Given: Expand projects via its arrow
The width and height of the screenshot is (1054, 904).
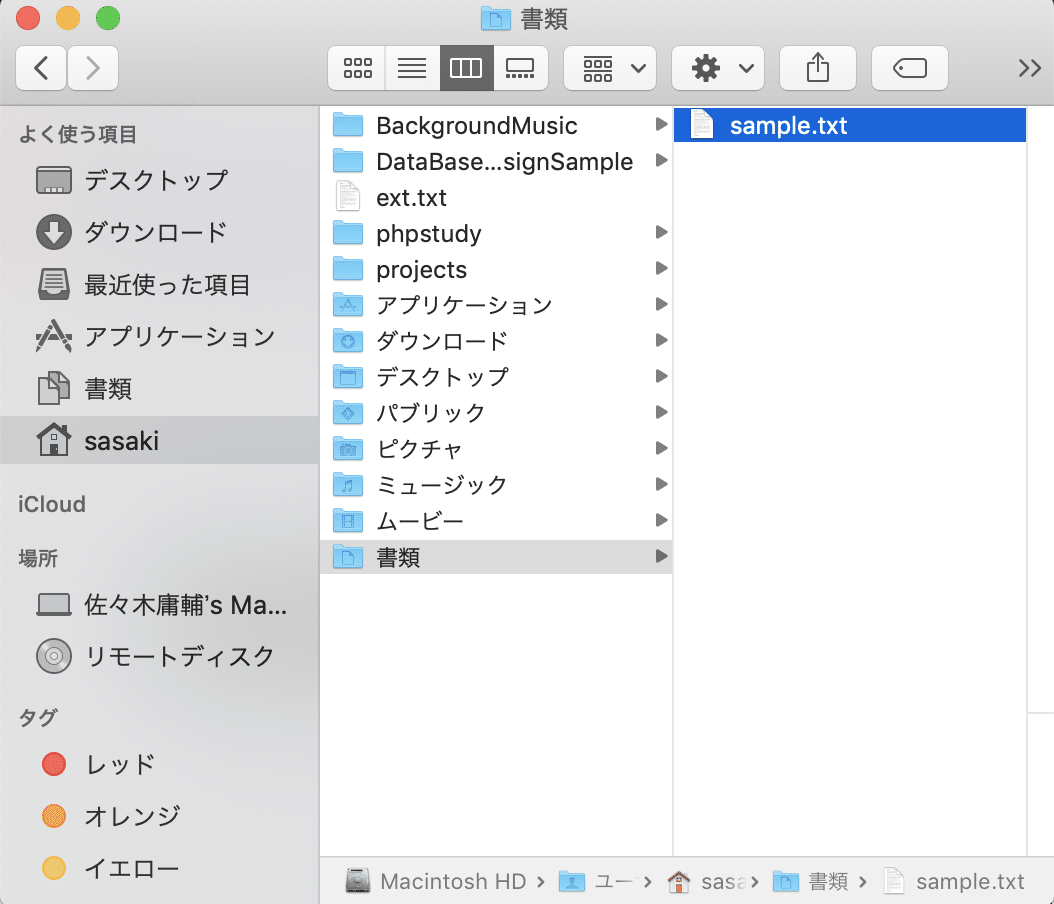Looking at the screenshot, I should click(x=661, y=268).
